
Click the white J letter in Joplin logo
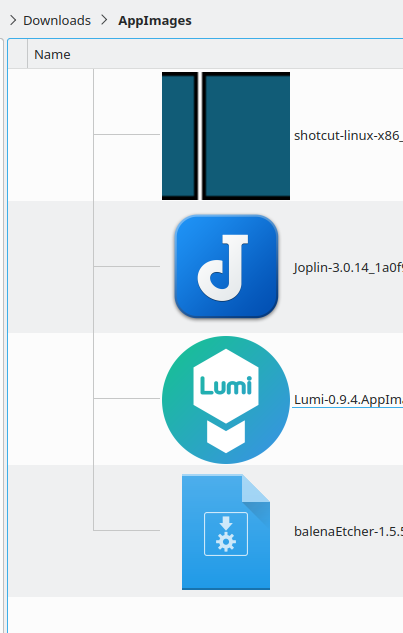[x=223, y=268]
